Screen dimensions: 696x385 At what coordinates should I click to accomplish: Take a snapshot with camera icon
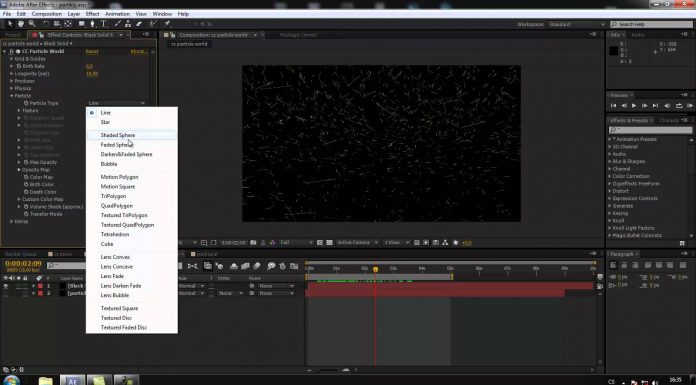(253, 242)
